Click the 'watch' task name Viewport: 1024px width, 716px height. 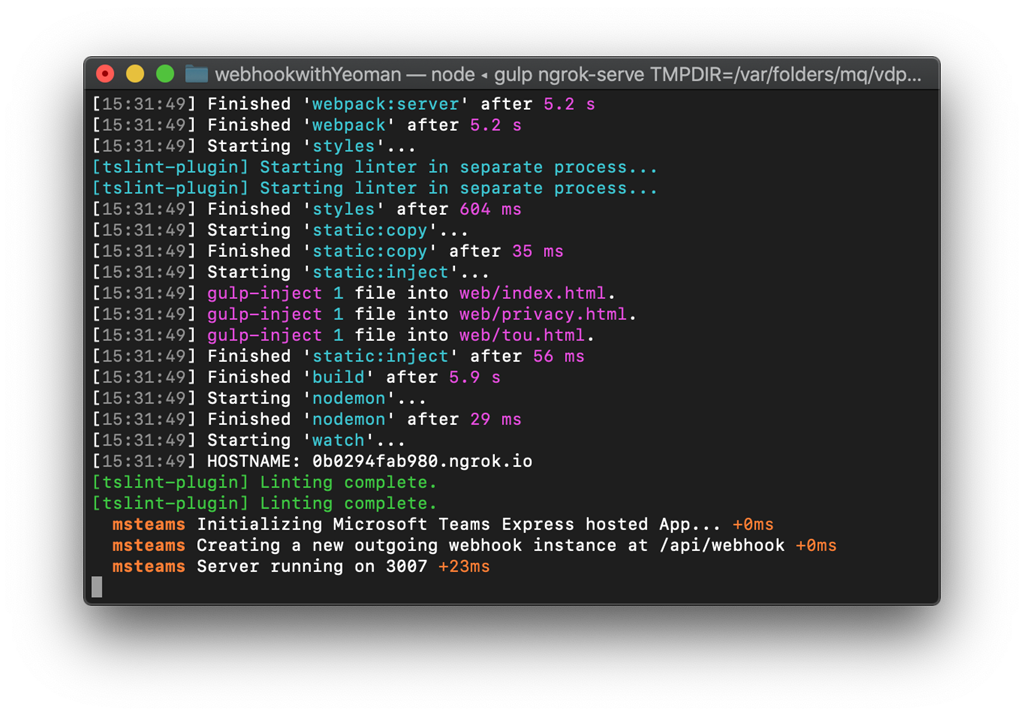(x=336, y=440)
